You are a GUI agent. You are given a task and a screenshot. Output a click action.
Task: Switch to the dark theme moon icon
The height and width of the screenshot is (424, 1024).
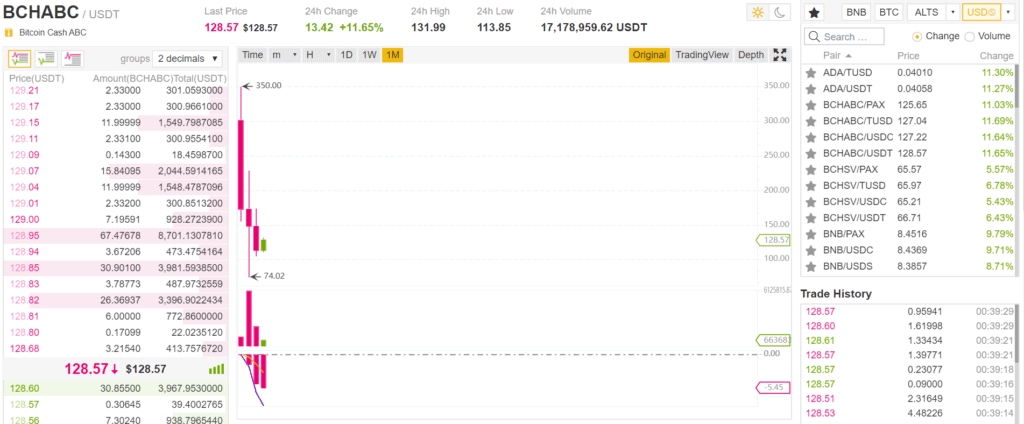(780, 12)
